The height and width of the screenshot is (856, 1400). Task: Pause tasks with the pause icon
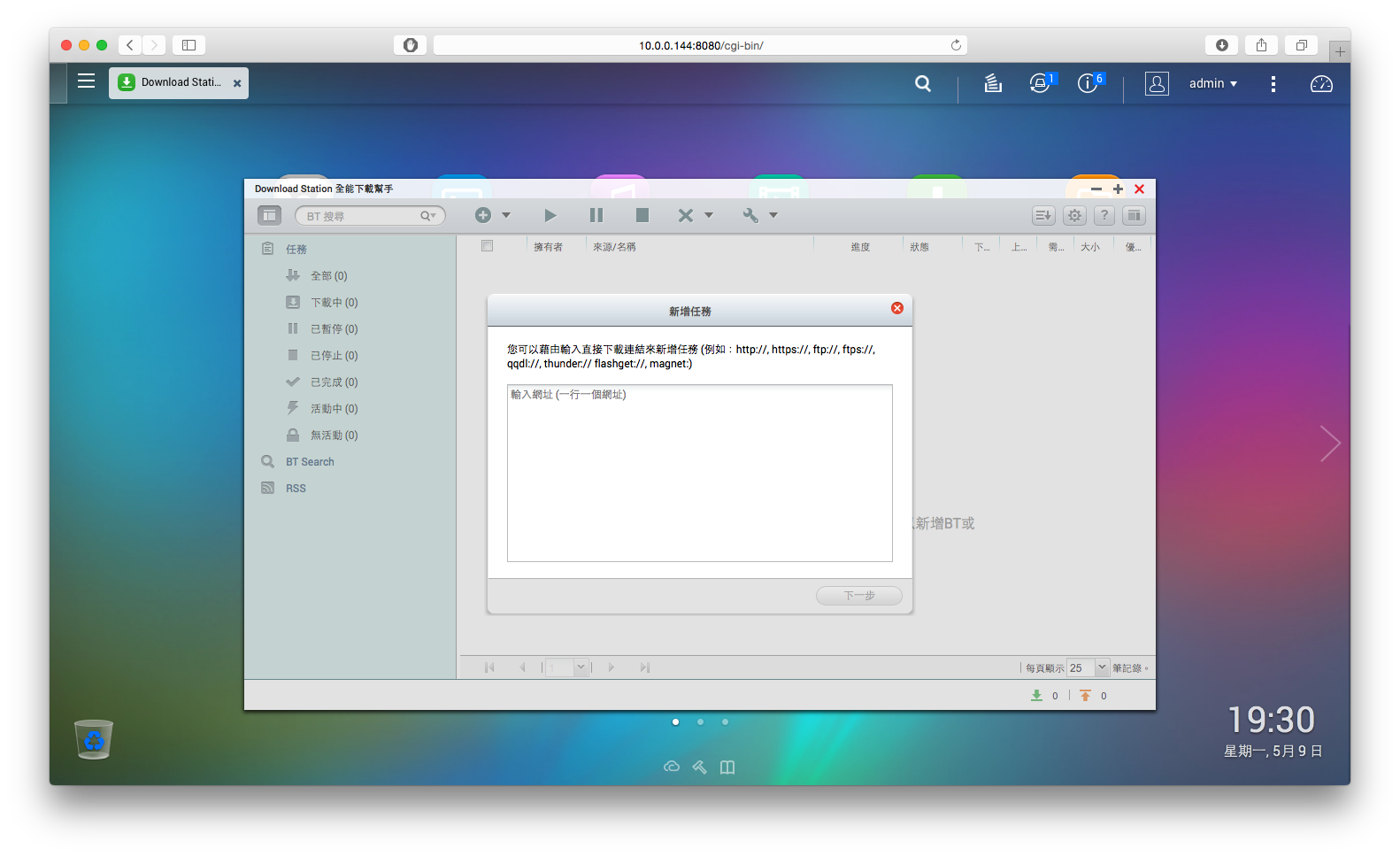(596, 215)
